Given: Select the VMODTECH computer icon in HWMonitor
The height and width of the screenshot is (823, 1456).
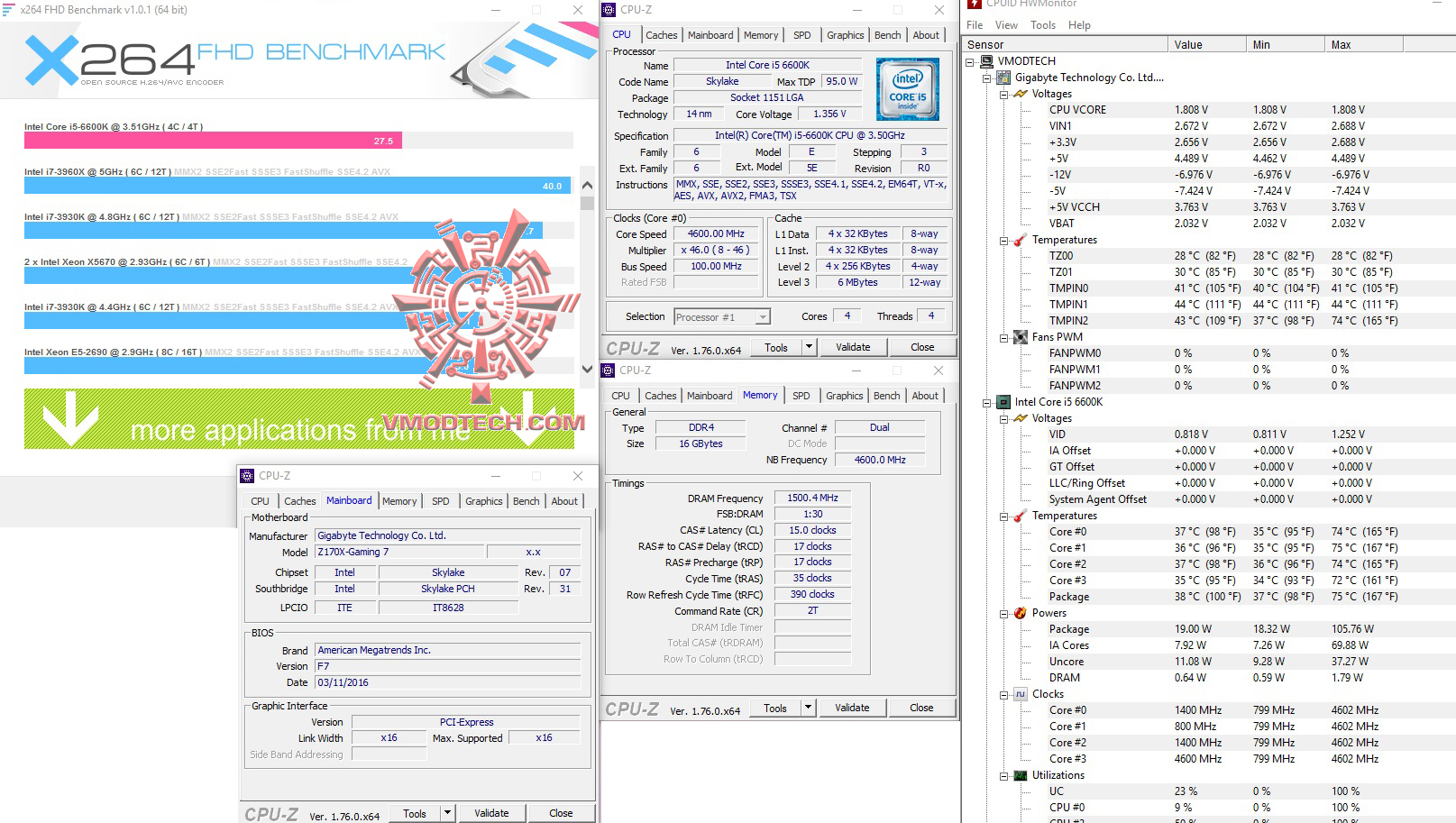Looking at the screenshot, I should pyautogui.click(x=987, y=61).
